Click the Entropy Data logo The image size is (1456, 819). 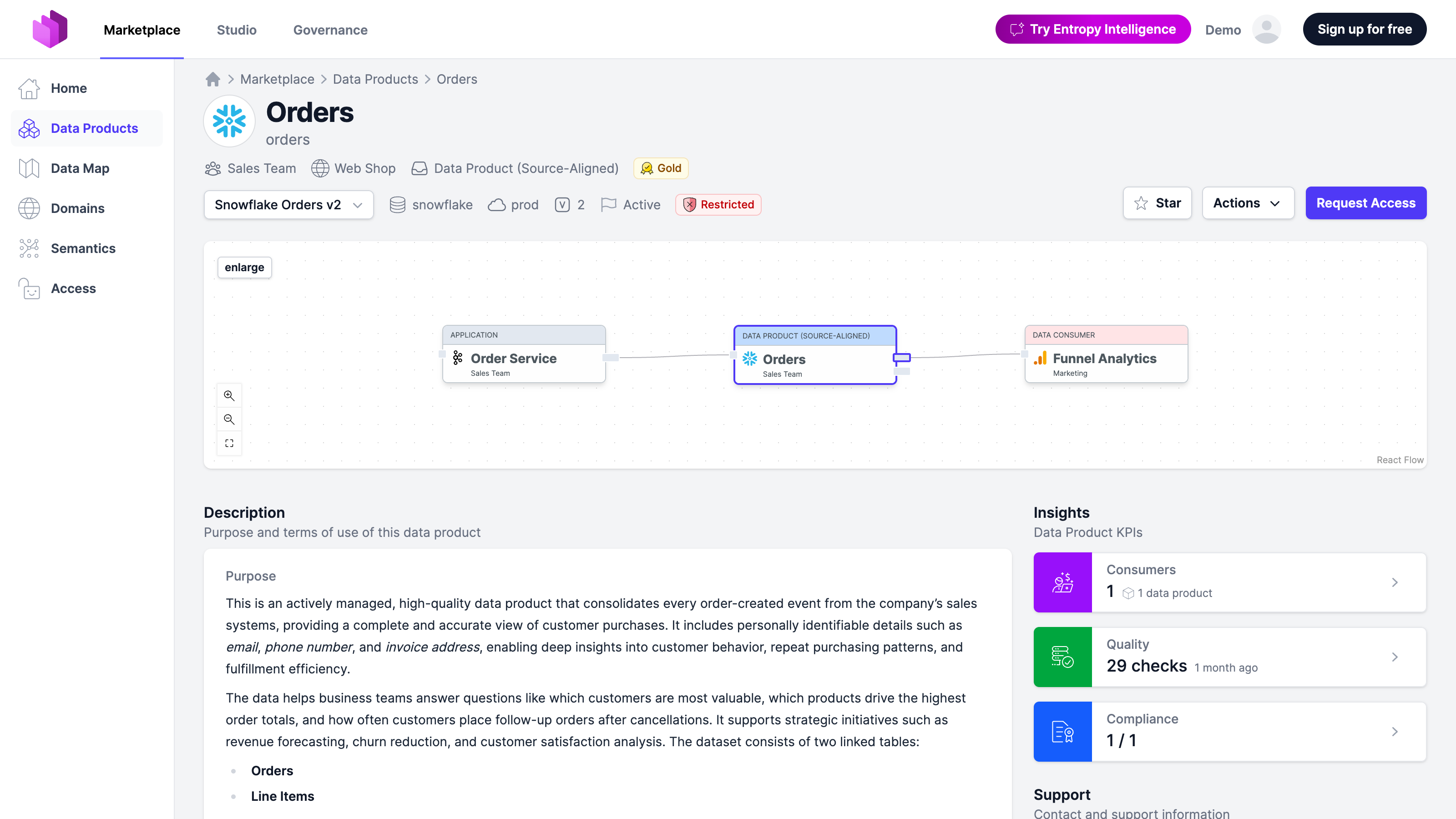click(50, 29)
